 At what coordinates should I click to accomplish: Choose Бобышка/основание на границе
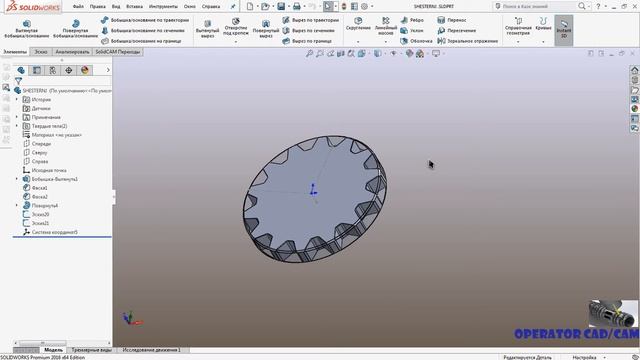(141, 41)
